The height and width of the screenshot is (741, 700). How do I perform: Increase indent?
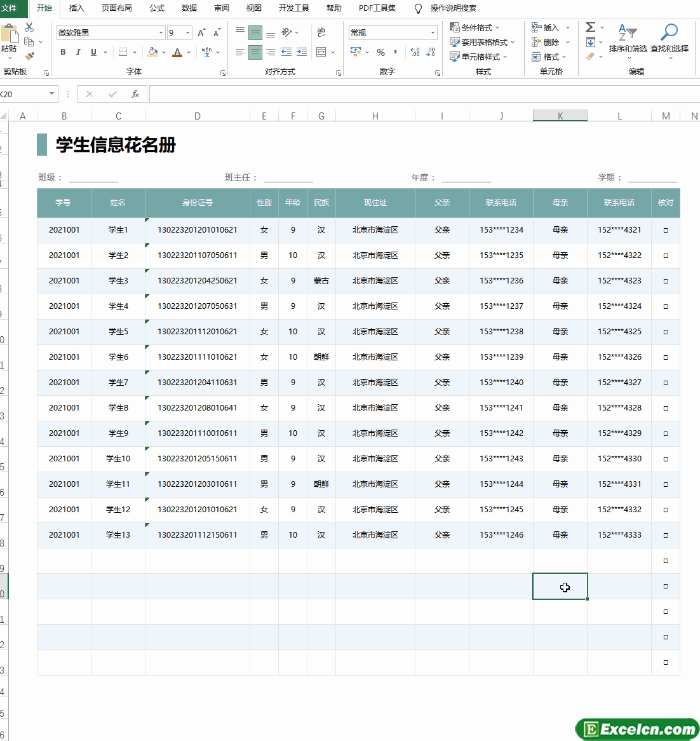[302, 52]
